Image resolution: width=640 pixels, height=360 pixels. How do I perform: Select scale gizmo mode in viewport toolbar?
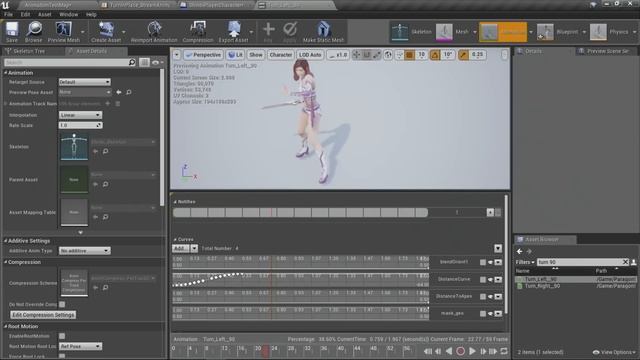[376, 55]
